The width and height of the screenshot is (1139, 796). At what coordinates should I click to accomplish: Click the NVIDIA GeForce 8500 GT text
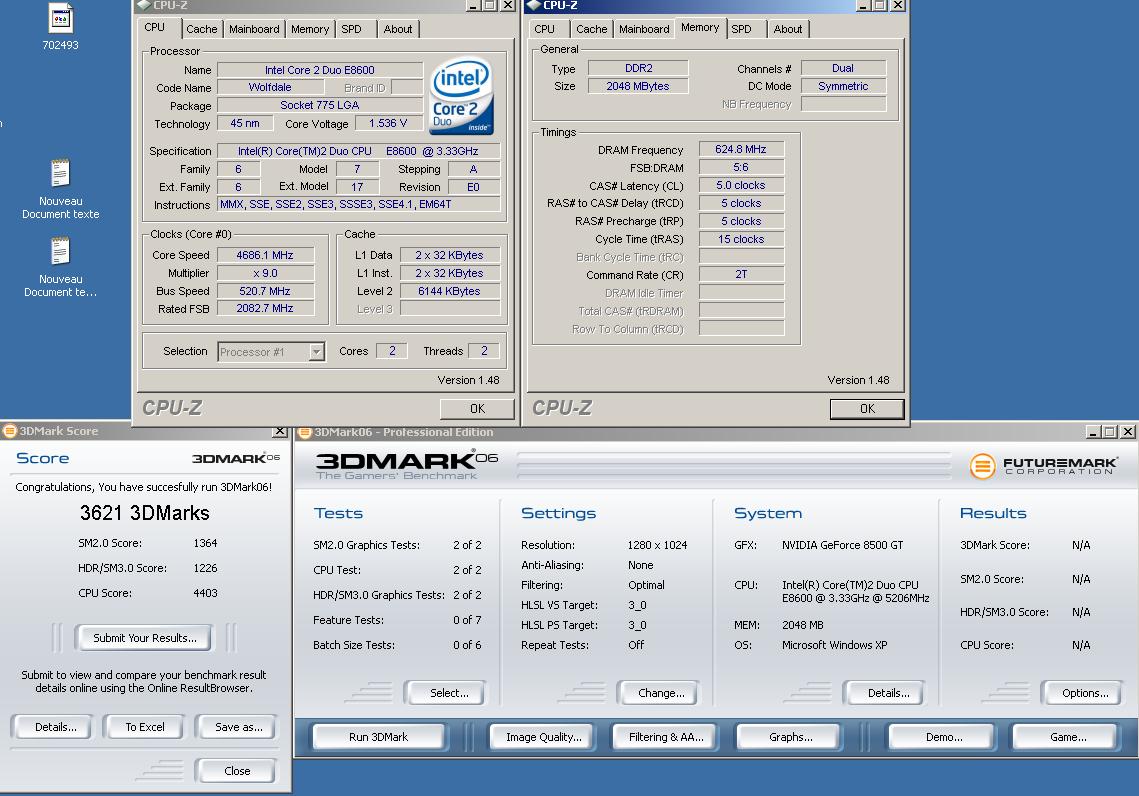pyautogui.click(x=843, y=545)
